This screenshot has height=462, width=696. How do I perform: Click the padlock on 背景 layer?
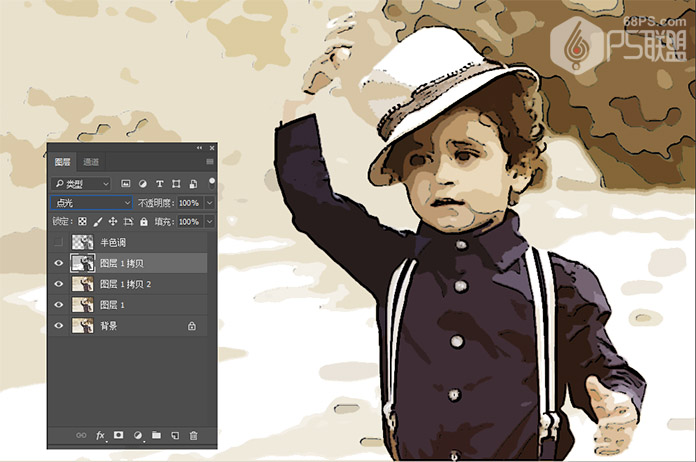coord(192,326)
